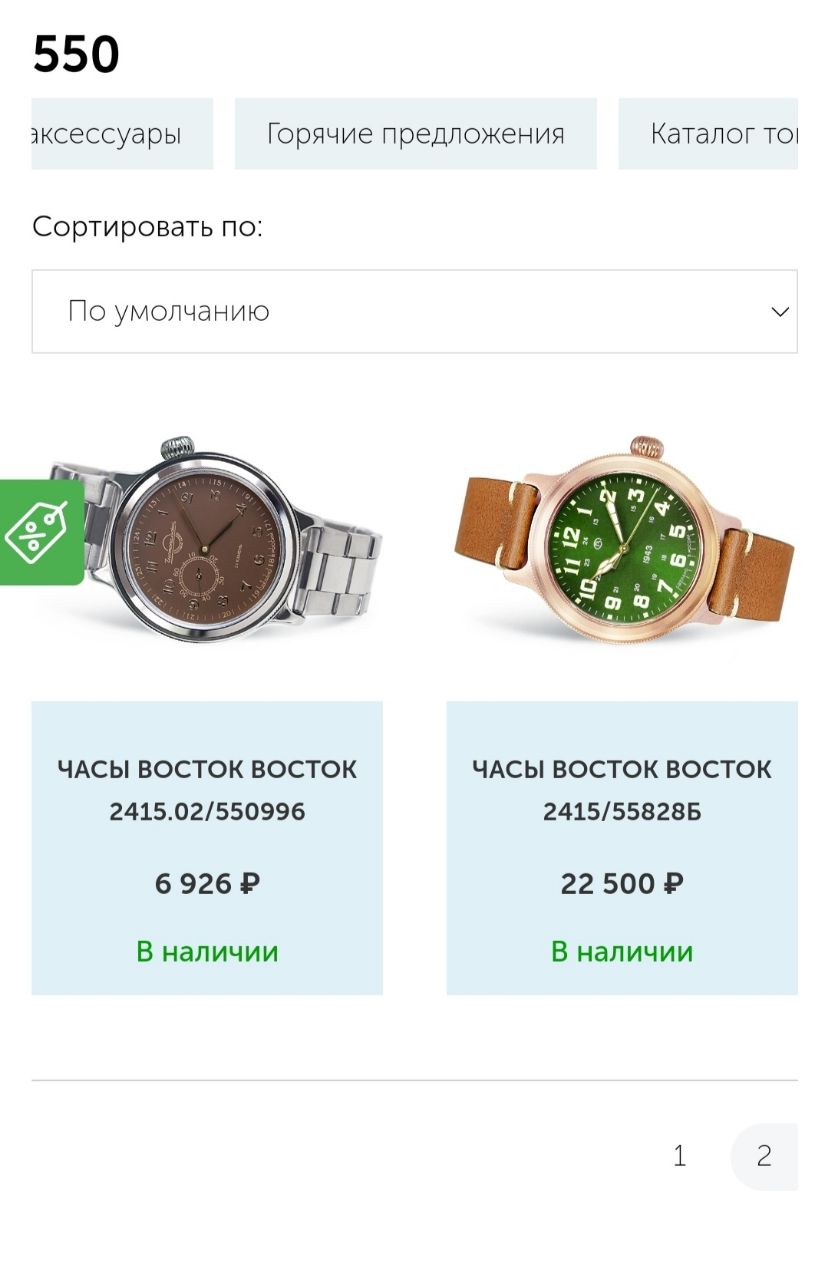829x1280 pixels.
Task: Go to page 2 of results
Action: (x=764, y=1156)
